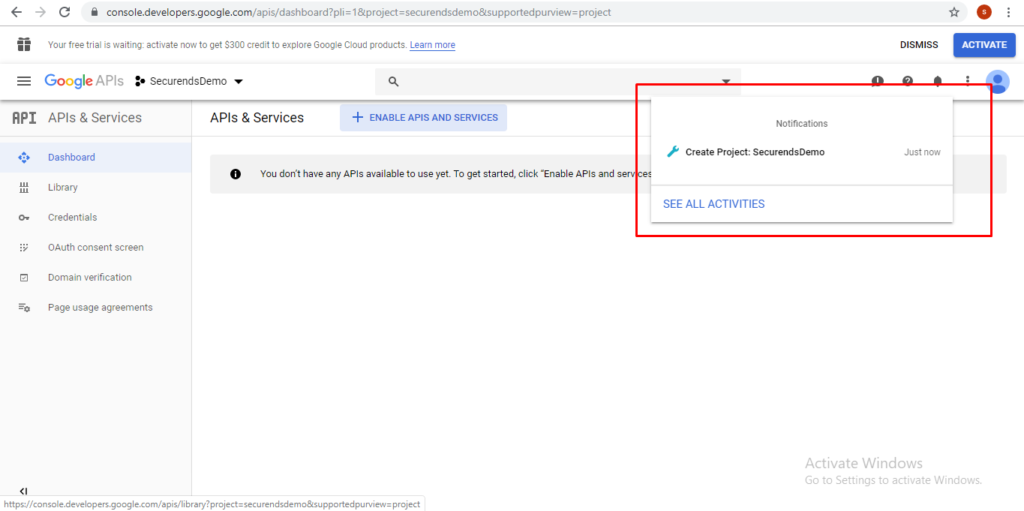Open the hamburger navigation menu
The width and height of the screenshot is (1024, 511).
24,81
